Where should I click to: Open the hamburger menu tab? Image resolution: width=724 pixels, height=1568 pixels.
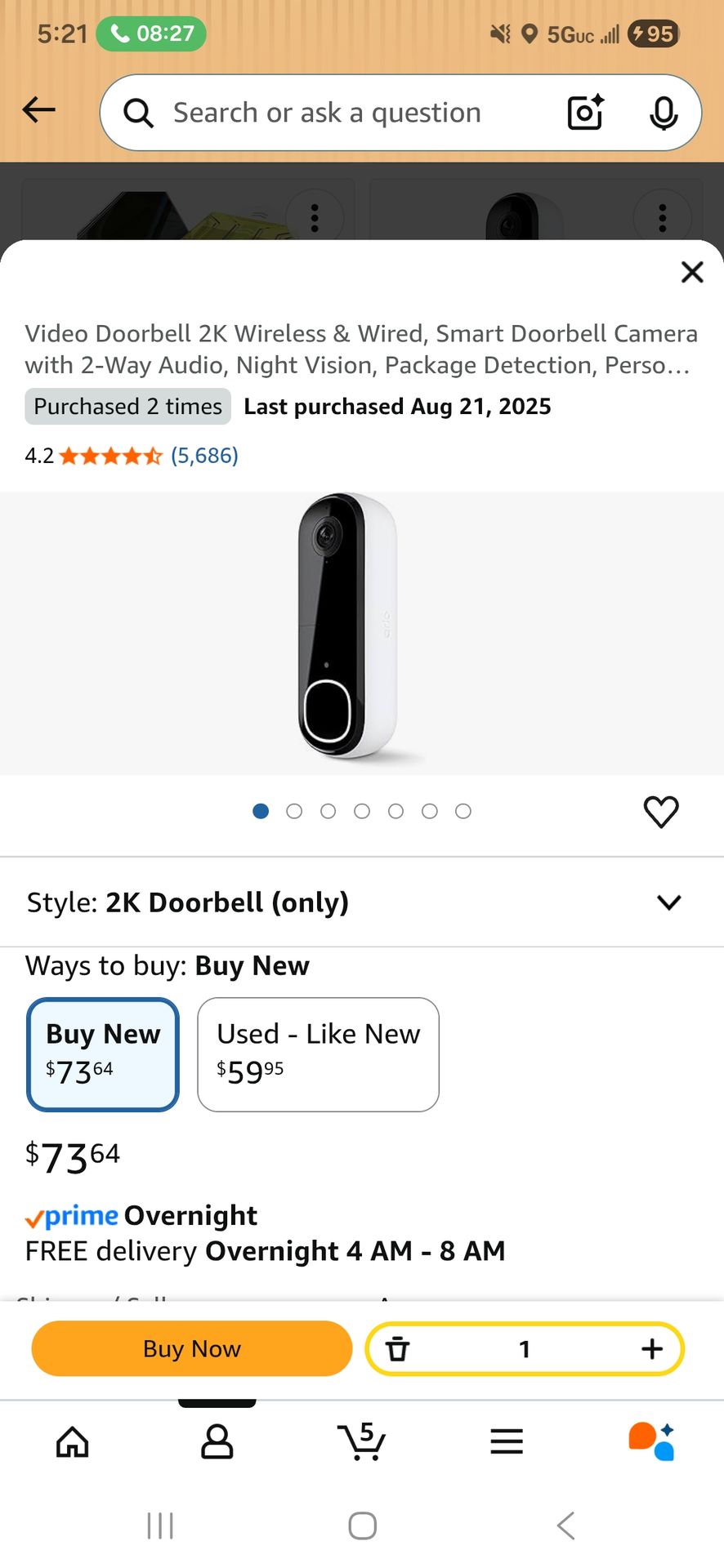pyautogui.click(x=507, y=1441)
